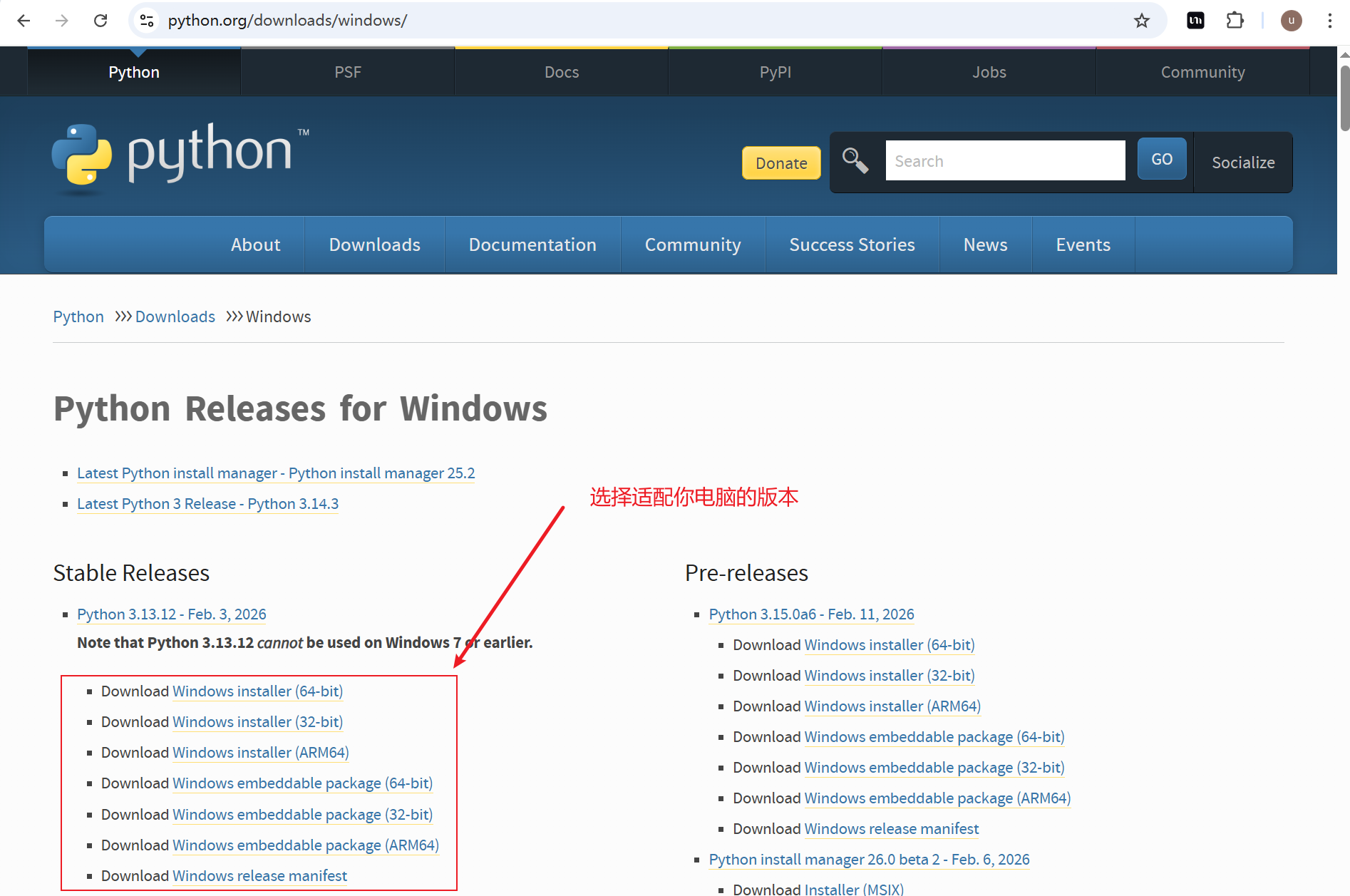Download stable Windows installer (32-bit)
Screen dimensions: 1350x896
pos(257,722)
